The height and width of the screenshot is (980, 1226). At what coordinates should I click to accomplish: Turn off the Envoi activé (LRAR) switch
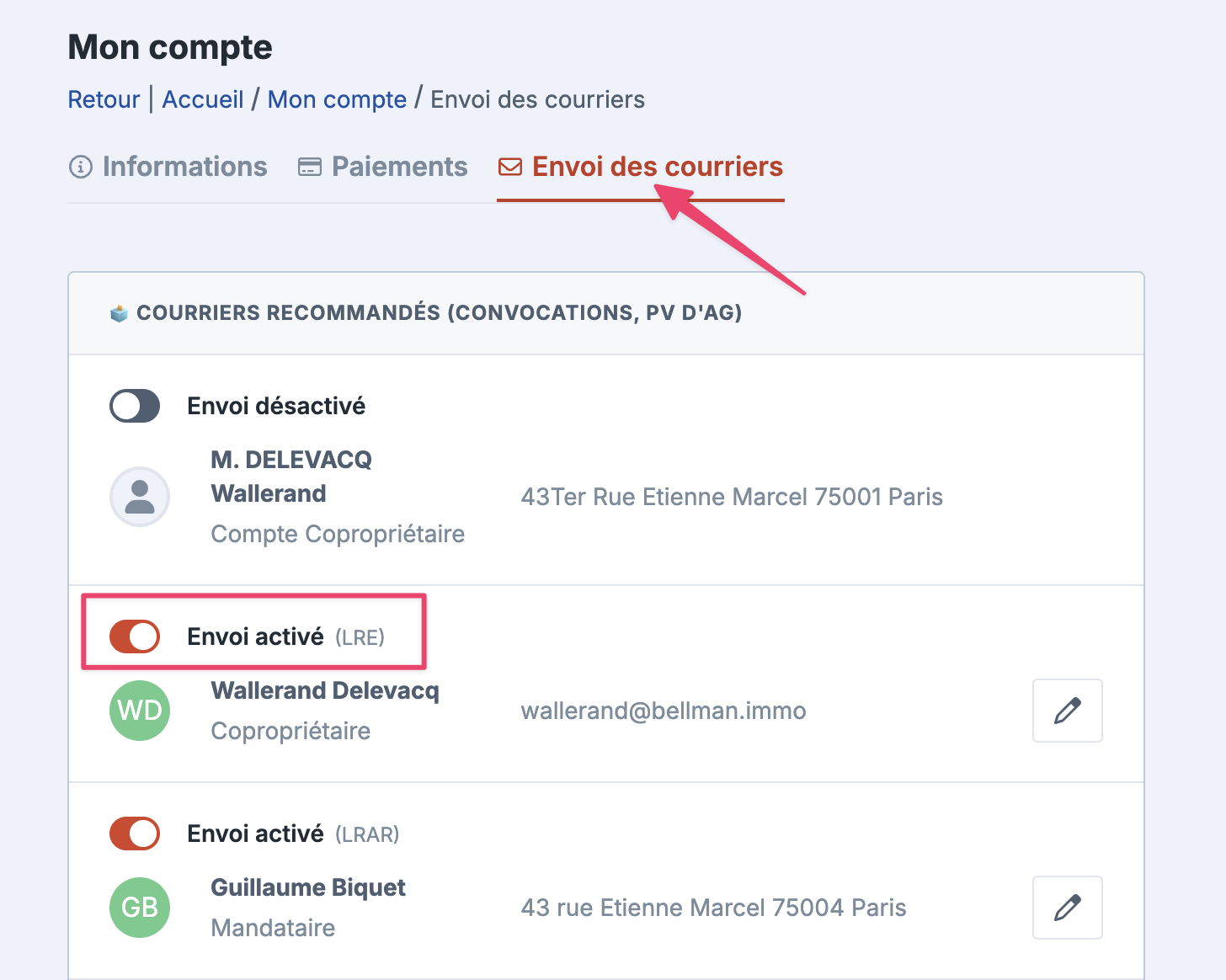[x=135, y=834]
